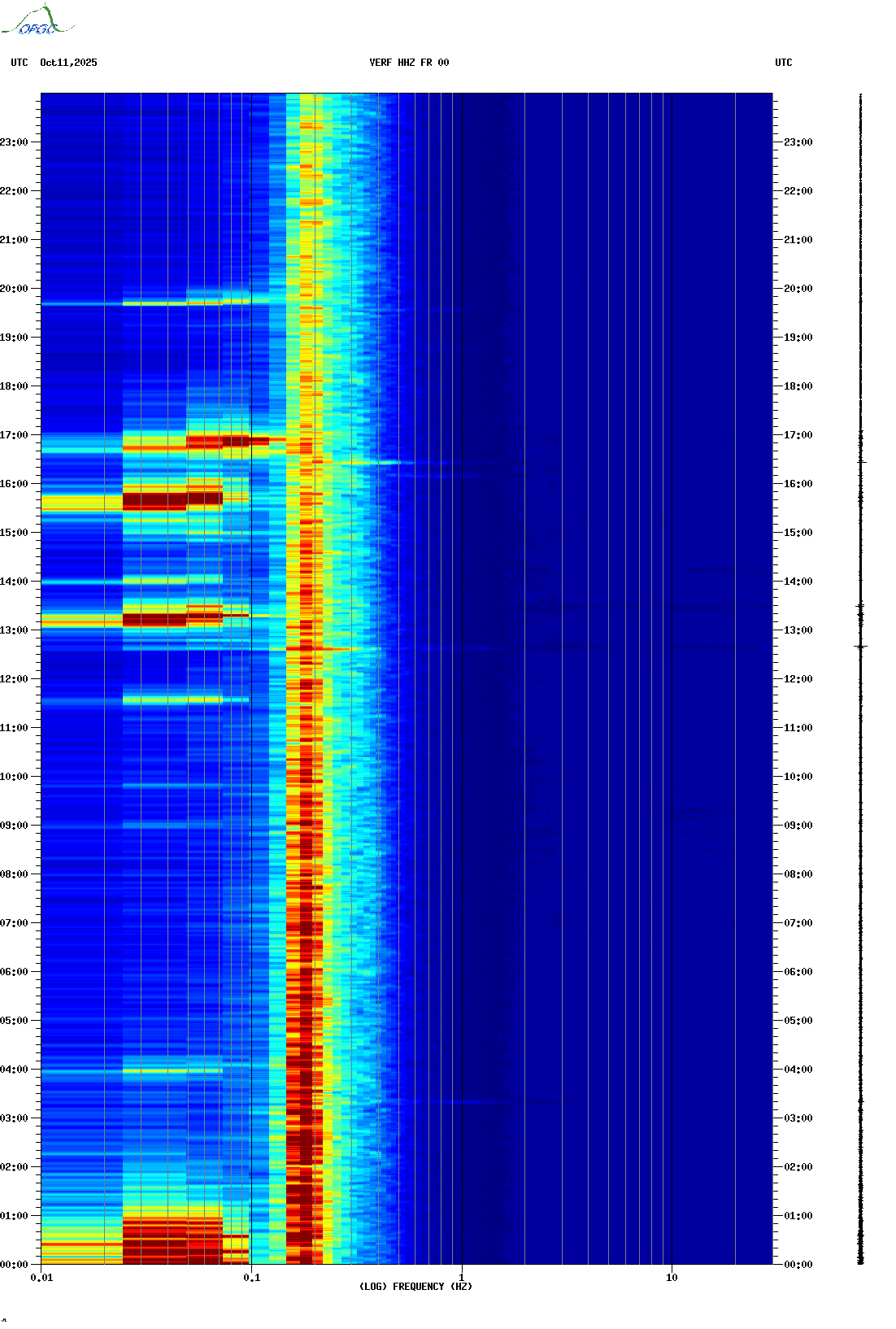The image size is (896, 1329).
Task: Click the left 09:00 time tick label
Action: 14,826
